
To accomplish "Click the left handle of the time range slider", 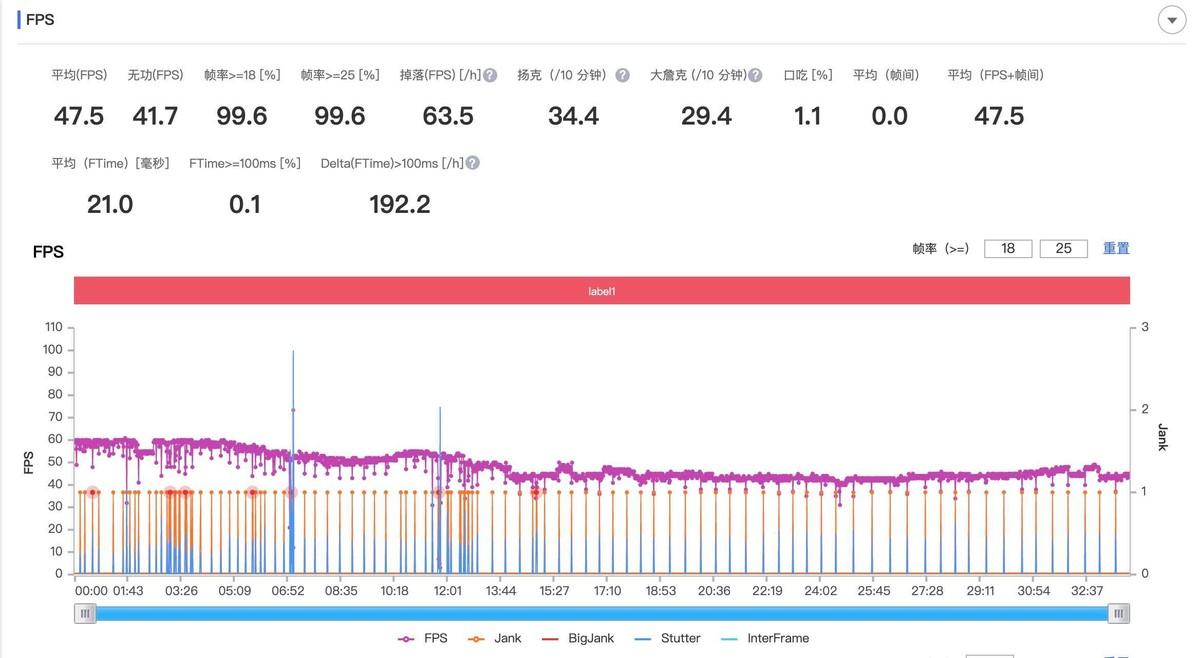I will click(85, 613).
